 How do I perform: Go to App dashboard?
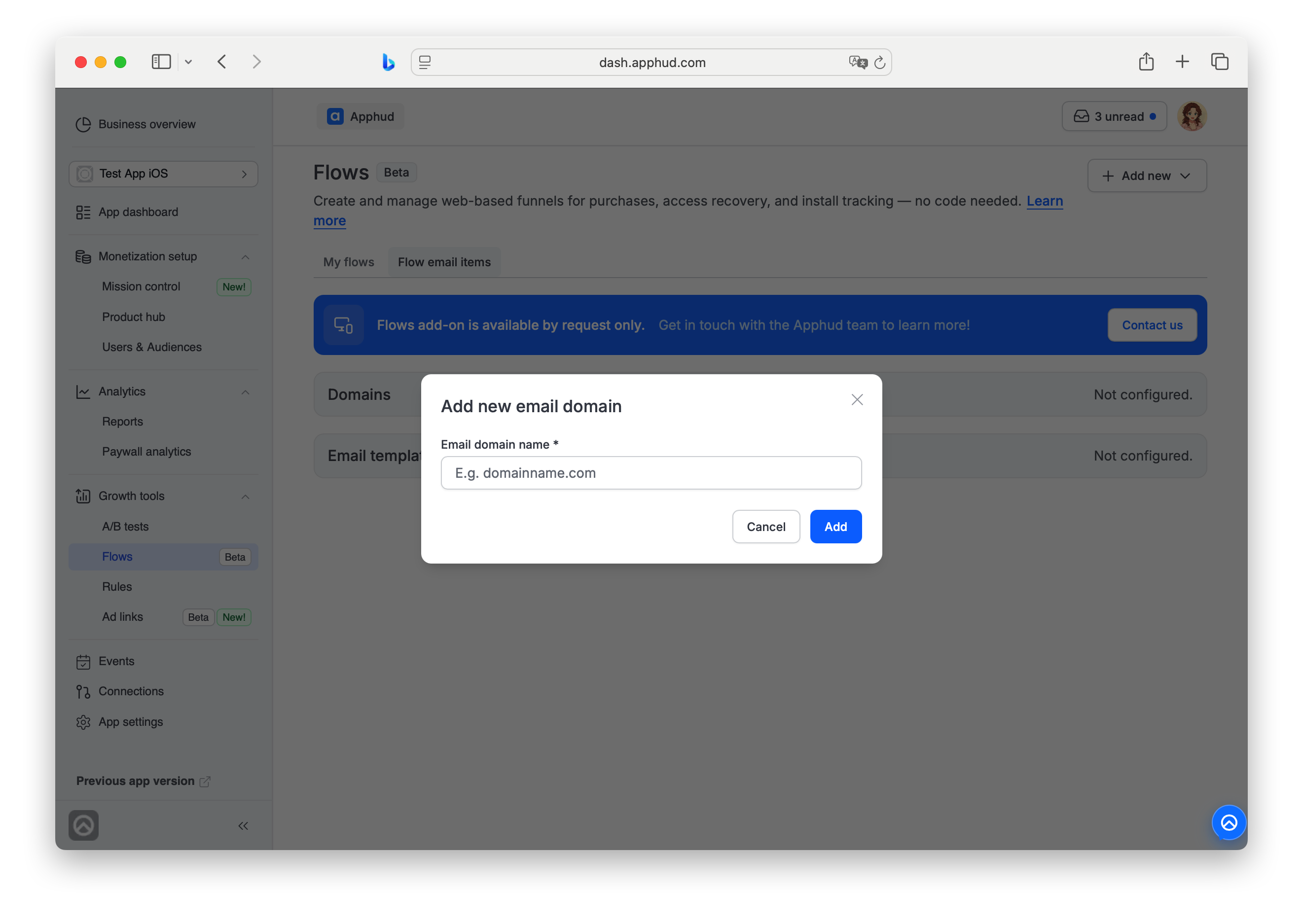click(127, 212)
